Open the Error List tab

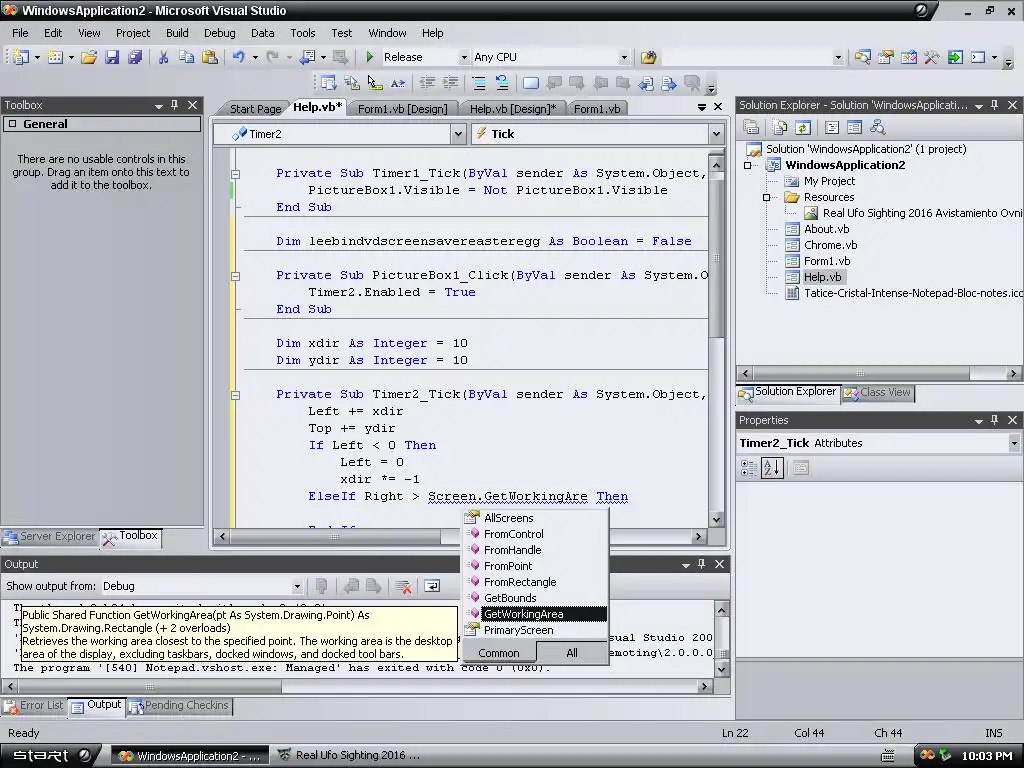click(34, 706)
